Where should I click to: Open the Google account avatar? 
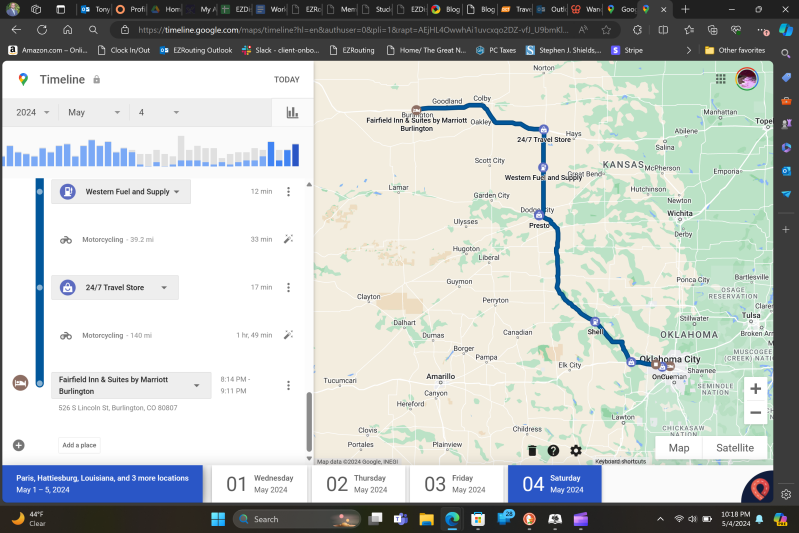[x=747, y=78]
